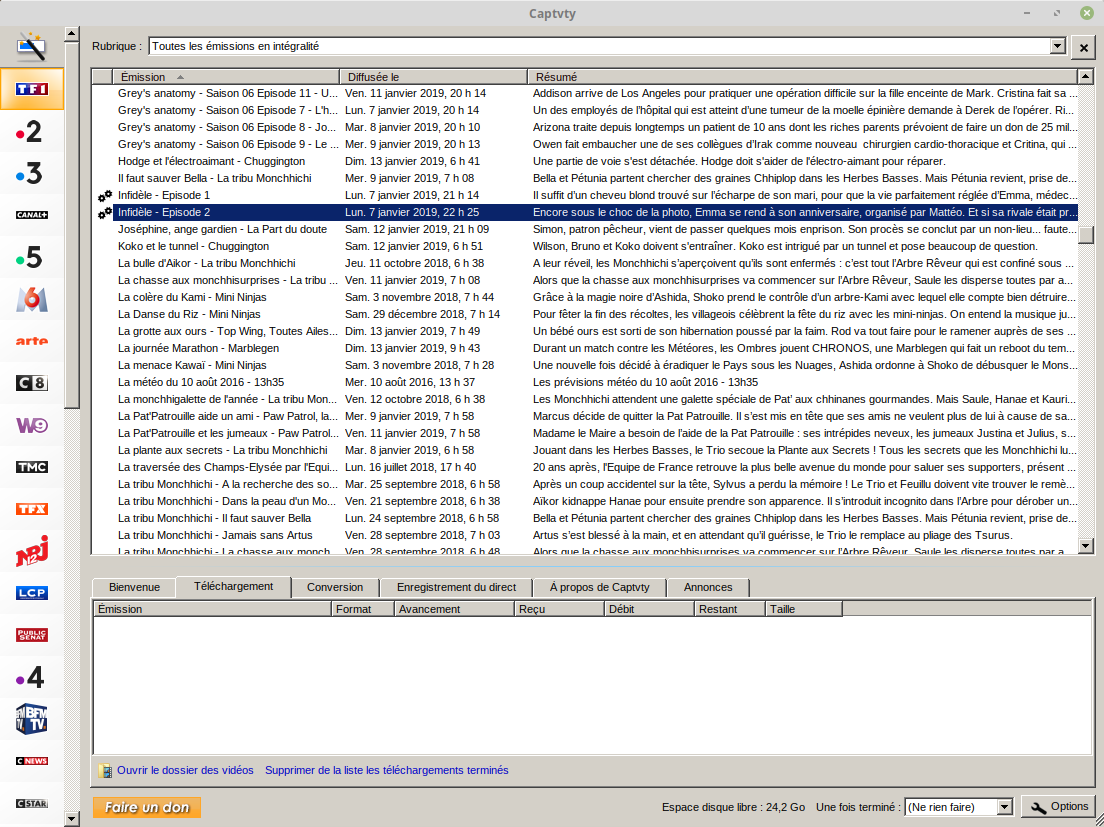Screen dimensions: 1104x827
Task: Open the NRJ 12 channel
Action: [x=31, y=551]
